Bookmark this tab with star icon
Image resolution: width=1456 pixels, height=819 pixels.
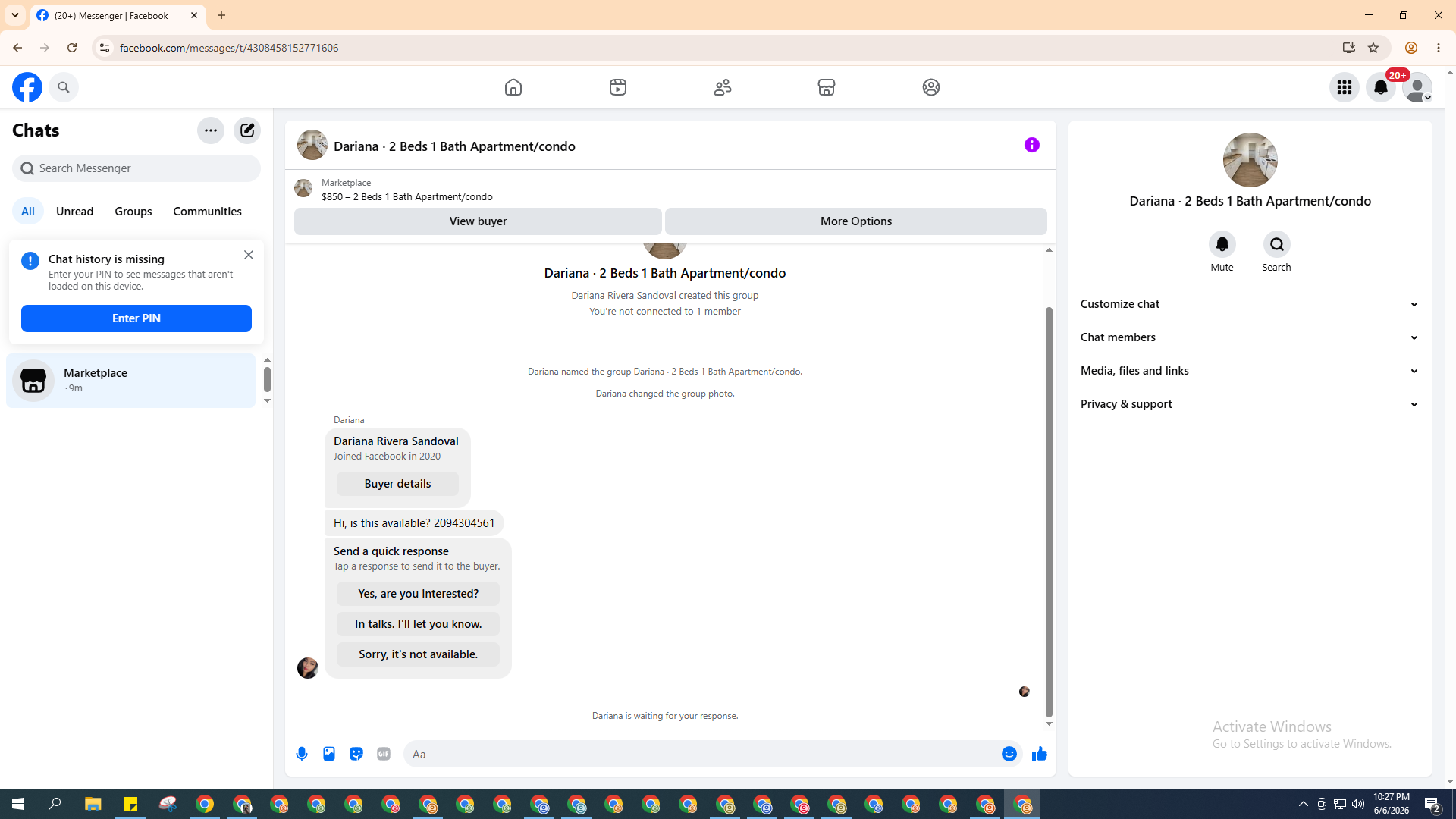pos(1373,48)
